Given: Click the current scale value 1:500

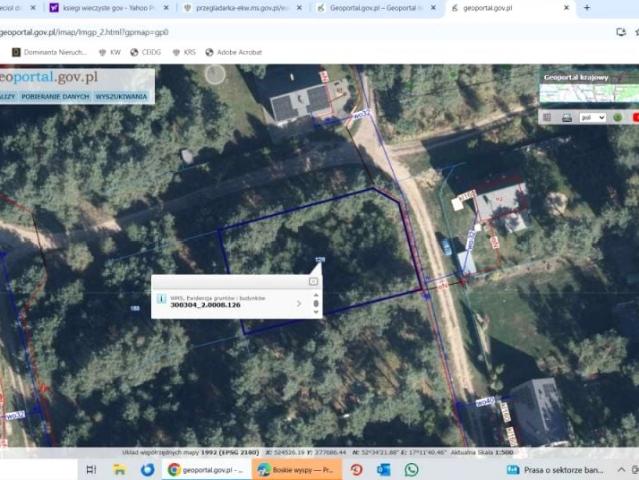Looking at the screenshot, I should (x=503, y=452).
